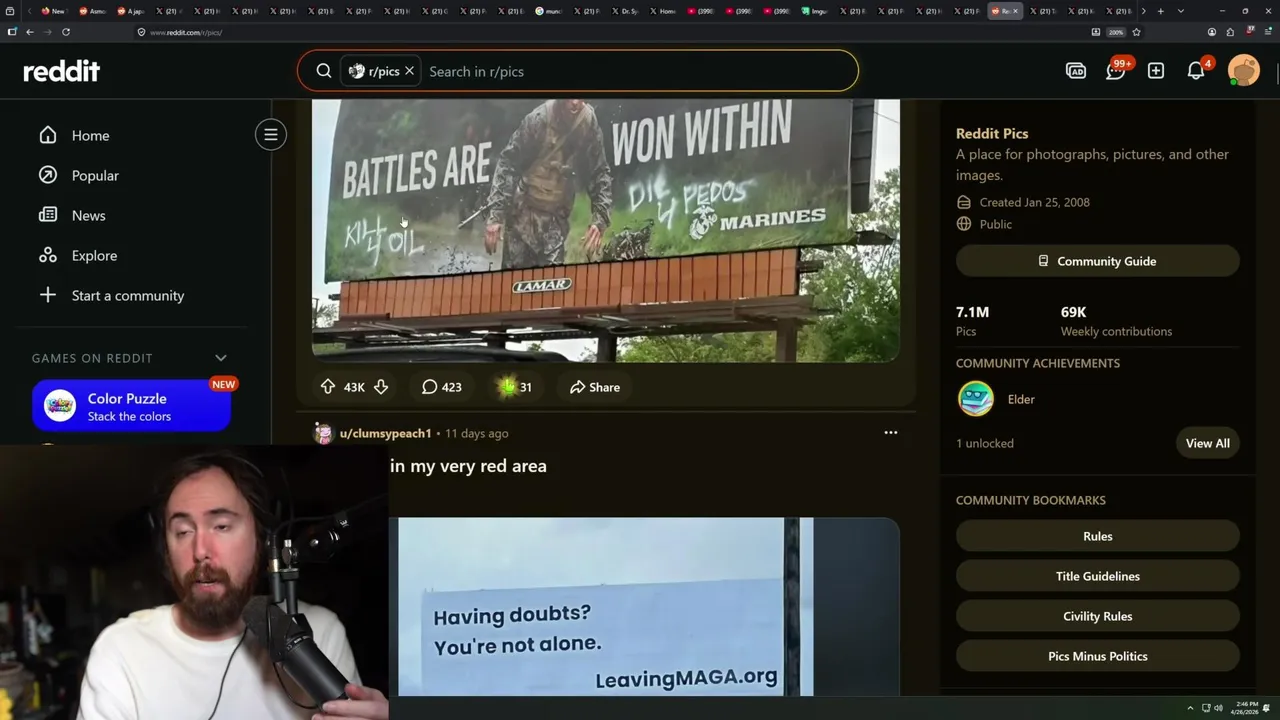Open the post's three-dot overflow menu
The height and width of the screenshot is (720, 1280).
click(891, 433)
